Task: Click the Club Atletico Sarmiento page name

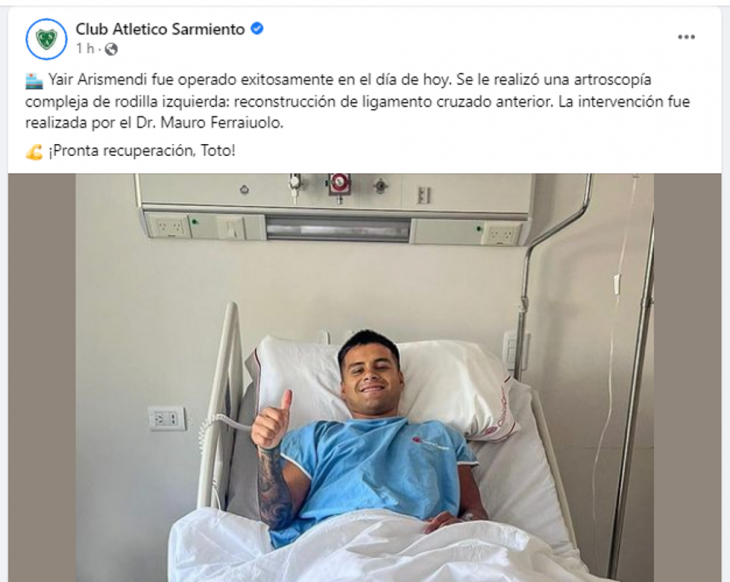Action: (x=160, y=29)
